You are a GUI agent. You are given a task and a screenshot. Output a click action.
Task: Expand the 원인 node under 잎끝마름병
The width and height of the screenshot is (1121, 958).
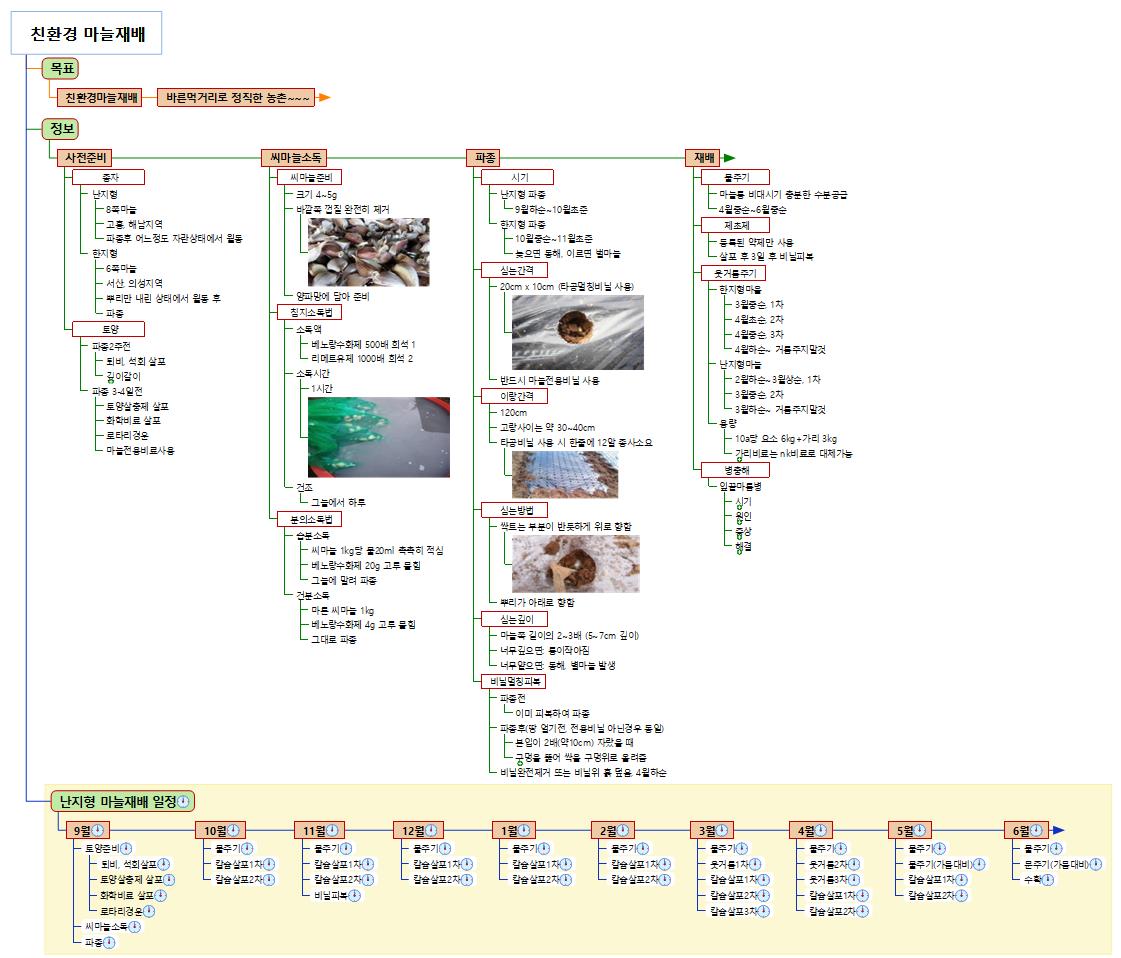click(x=739, y=521)
